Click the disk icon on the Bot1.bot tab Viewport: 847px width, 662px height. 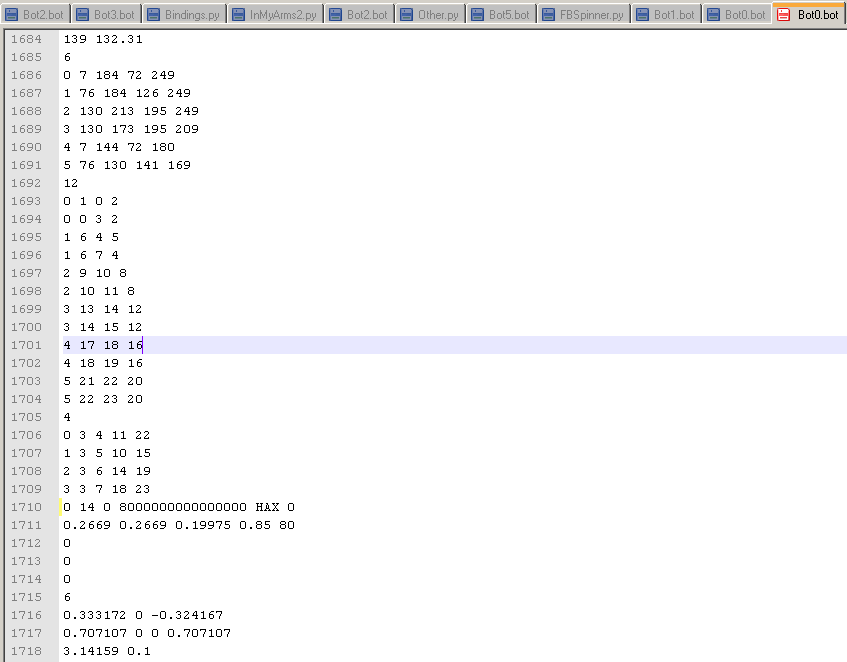coord(642,15)
